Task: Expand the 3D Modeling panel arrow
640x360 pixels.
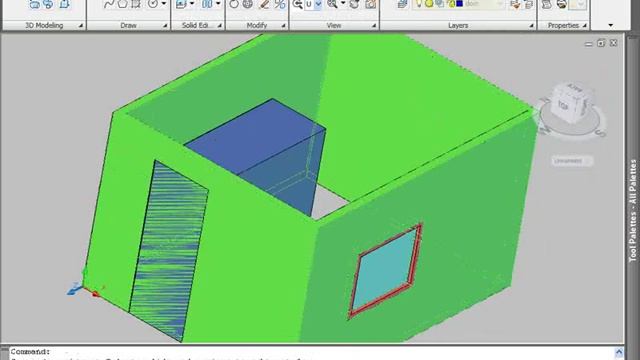Action: 81,26
